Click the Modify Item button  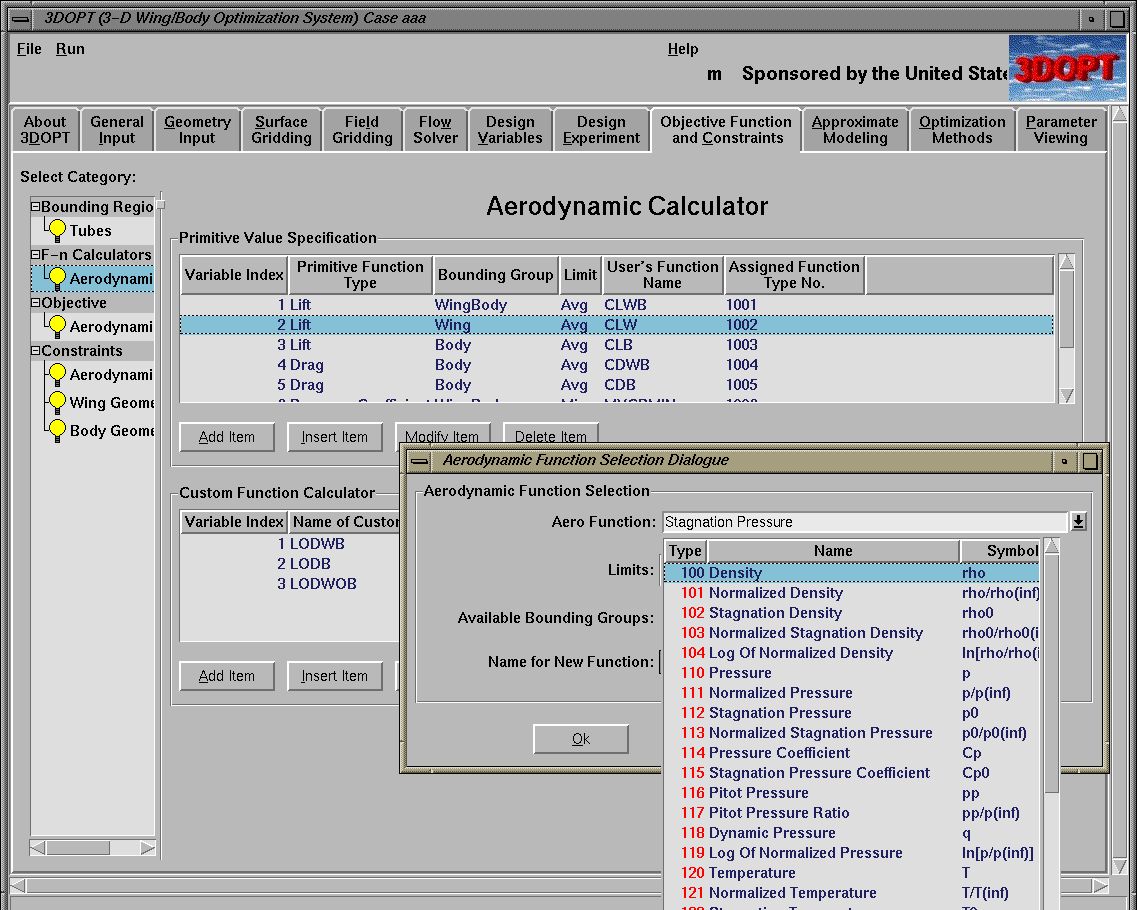pyautogui.click(x=442, y=433)
